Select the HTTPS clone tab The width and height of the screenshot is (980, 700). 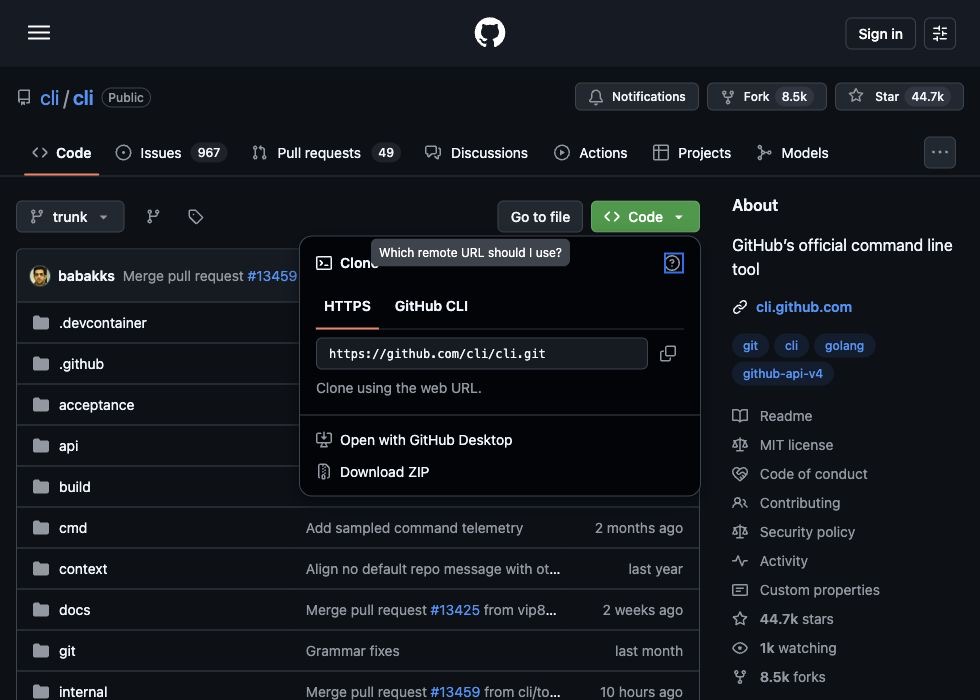click(347, 306)
